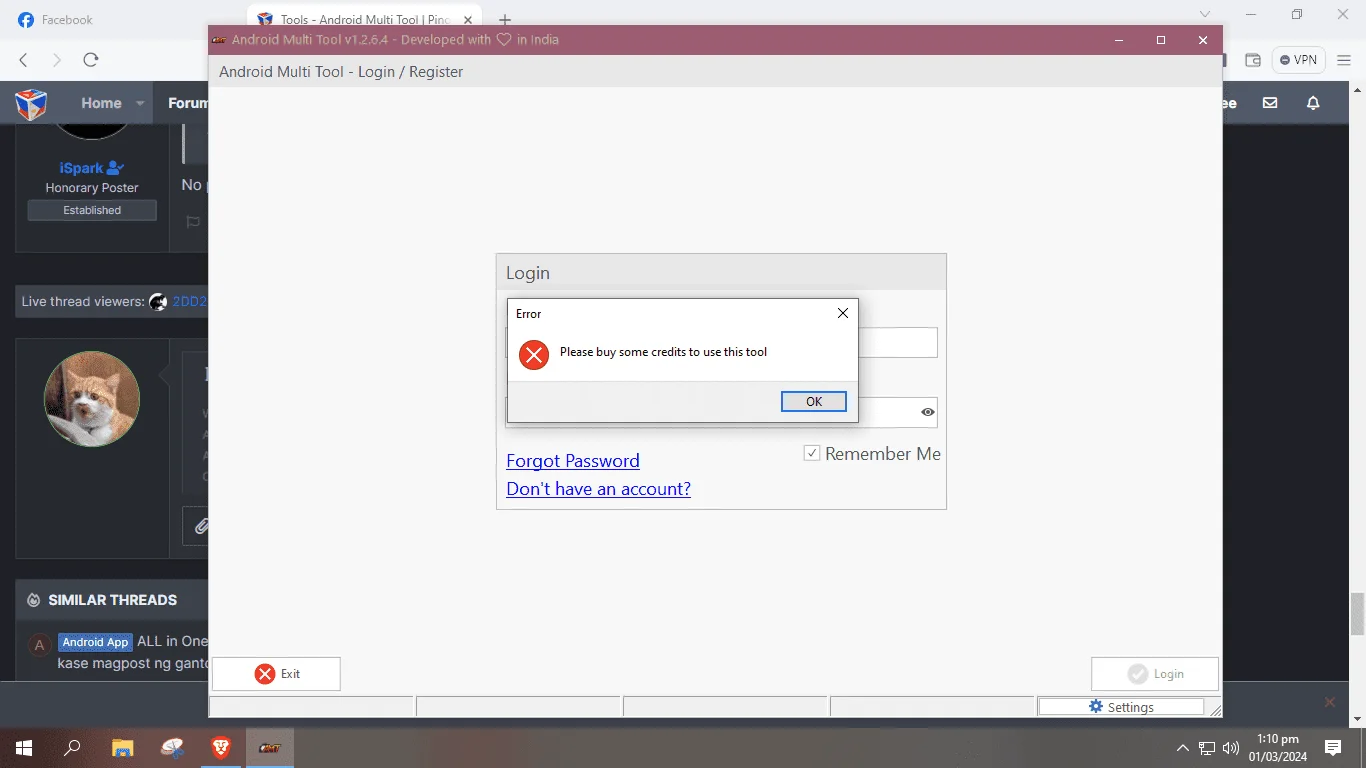The image size is (1366, 768).
Task: Click the Android Multi Tool title bar app icon
Action: click(220, 40)
